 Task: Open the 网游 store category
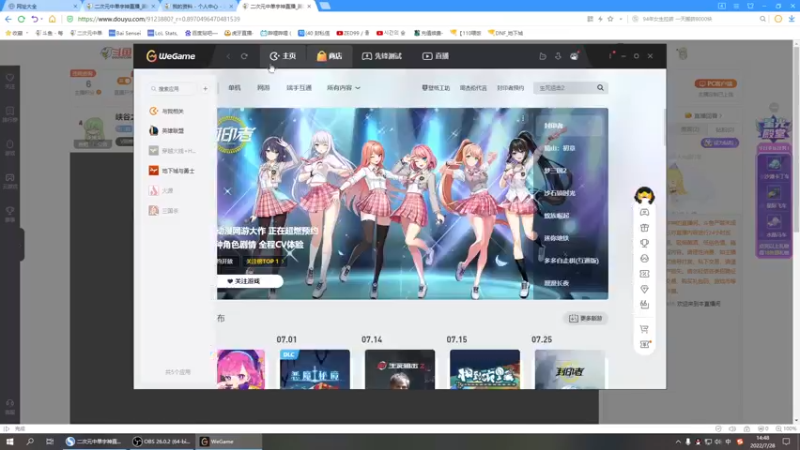tap(263, 88)
